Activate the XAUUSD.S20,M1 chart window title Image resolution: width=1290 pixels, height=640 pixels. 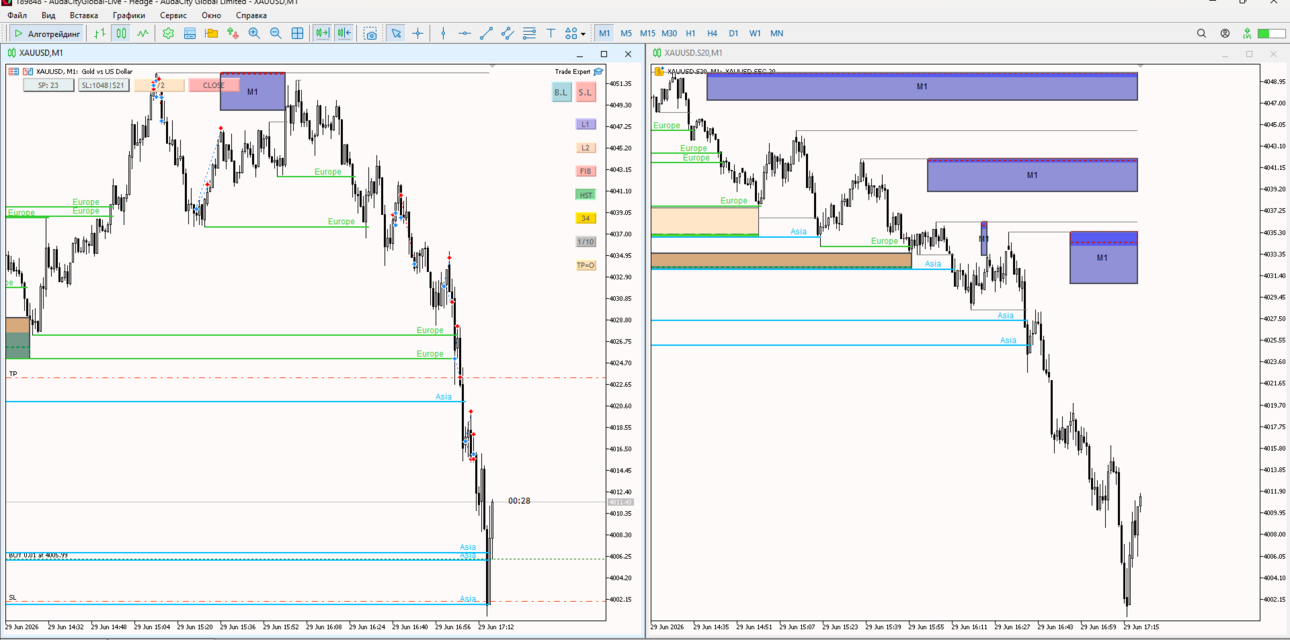[x=693, y=53]
